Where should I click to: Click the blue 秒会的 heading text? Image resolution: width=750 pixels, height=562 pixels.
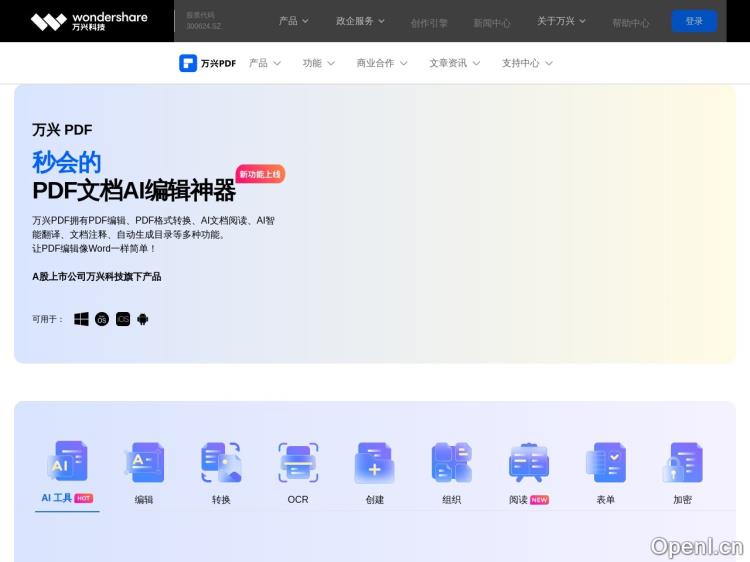(x=66, y=162)
